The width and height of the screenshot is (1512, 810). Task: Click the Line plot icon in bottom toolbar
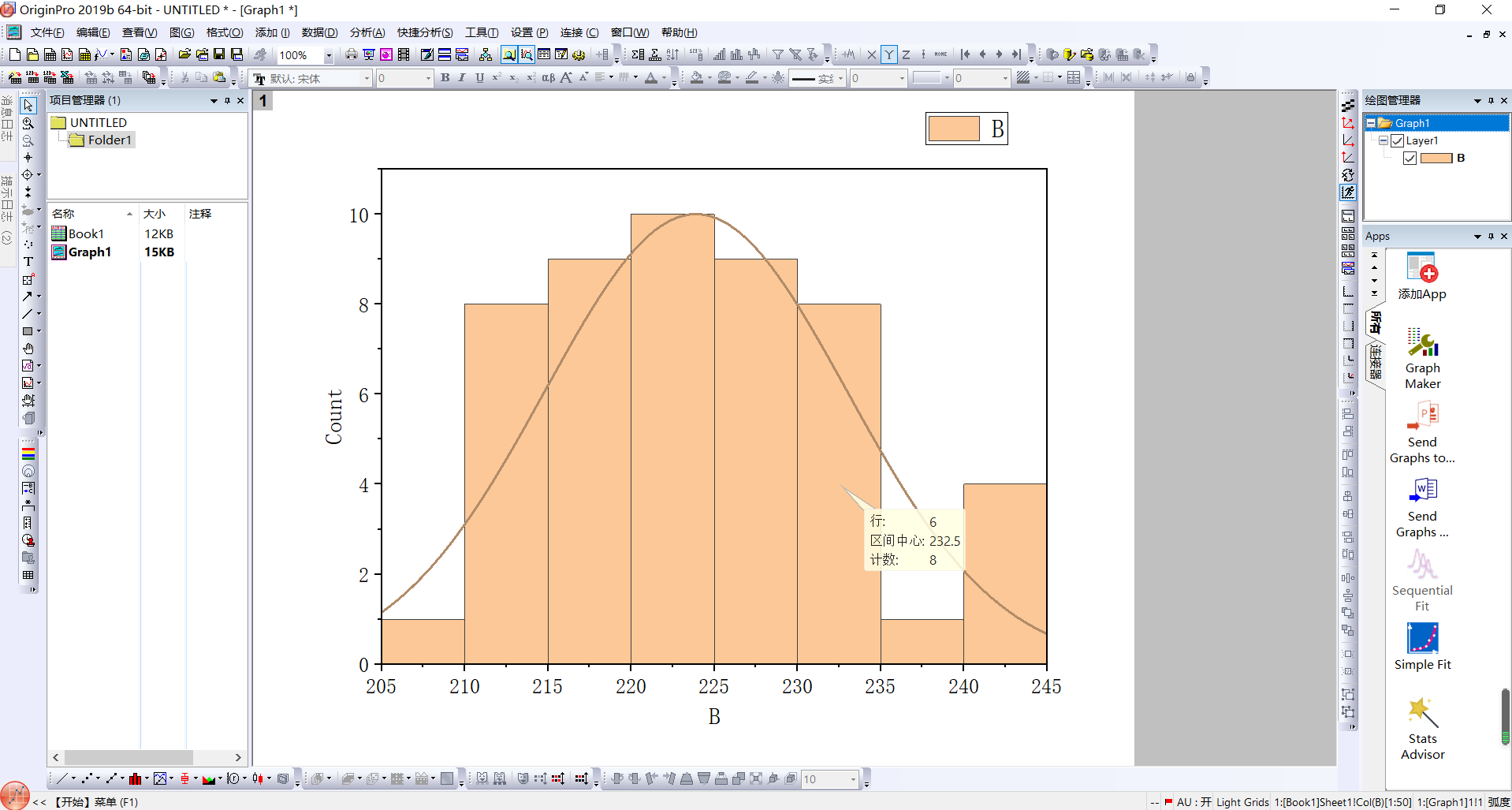pyautogui.click(x=62, y=778)
